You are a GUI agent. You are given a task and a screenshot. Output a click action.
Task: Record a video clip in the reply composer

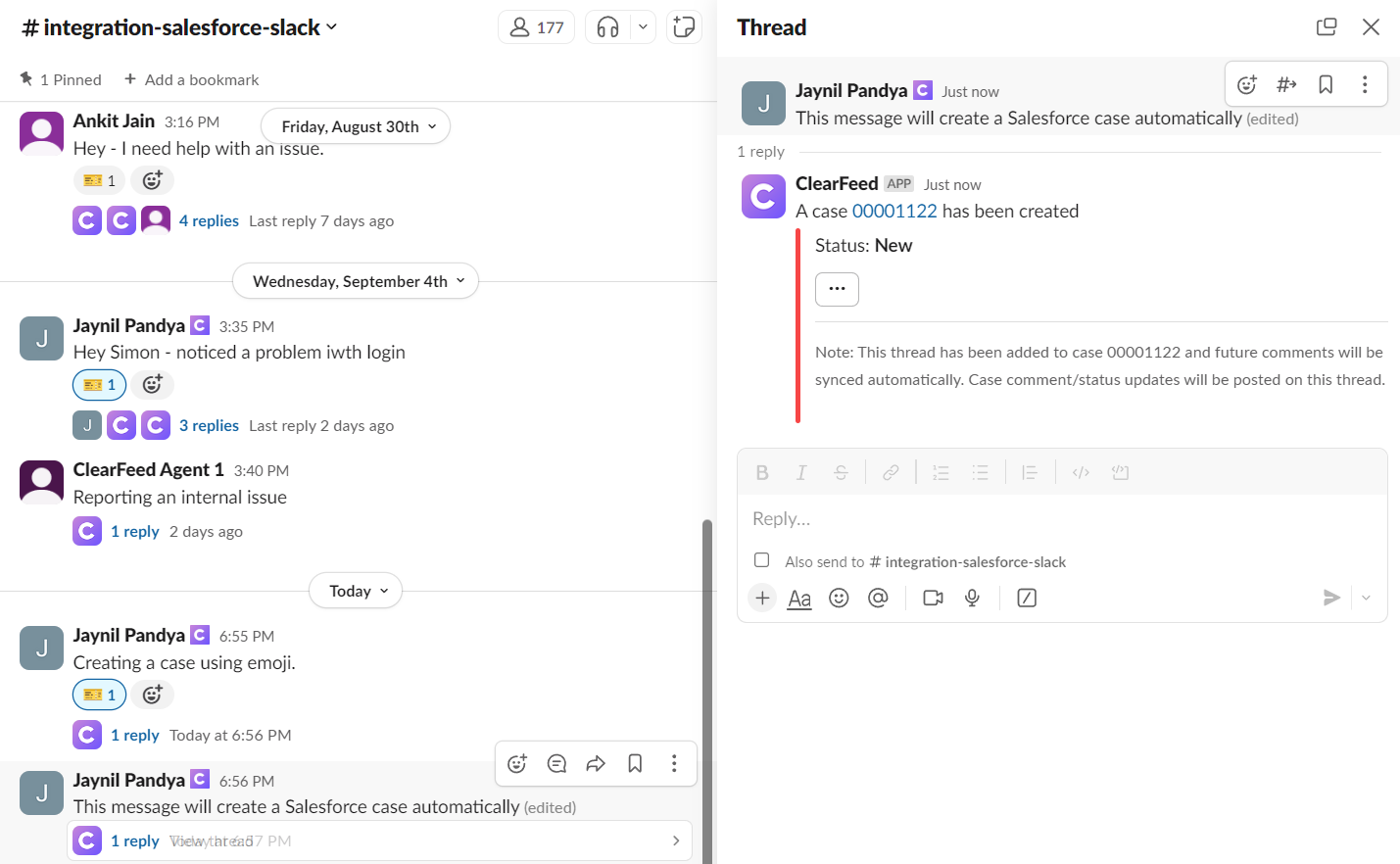pos(933,598)
